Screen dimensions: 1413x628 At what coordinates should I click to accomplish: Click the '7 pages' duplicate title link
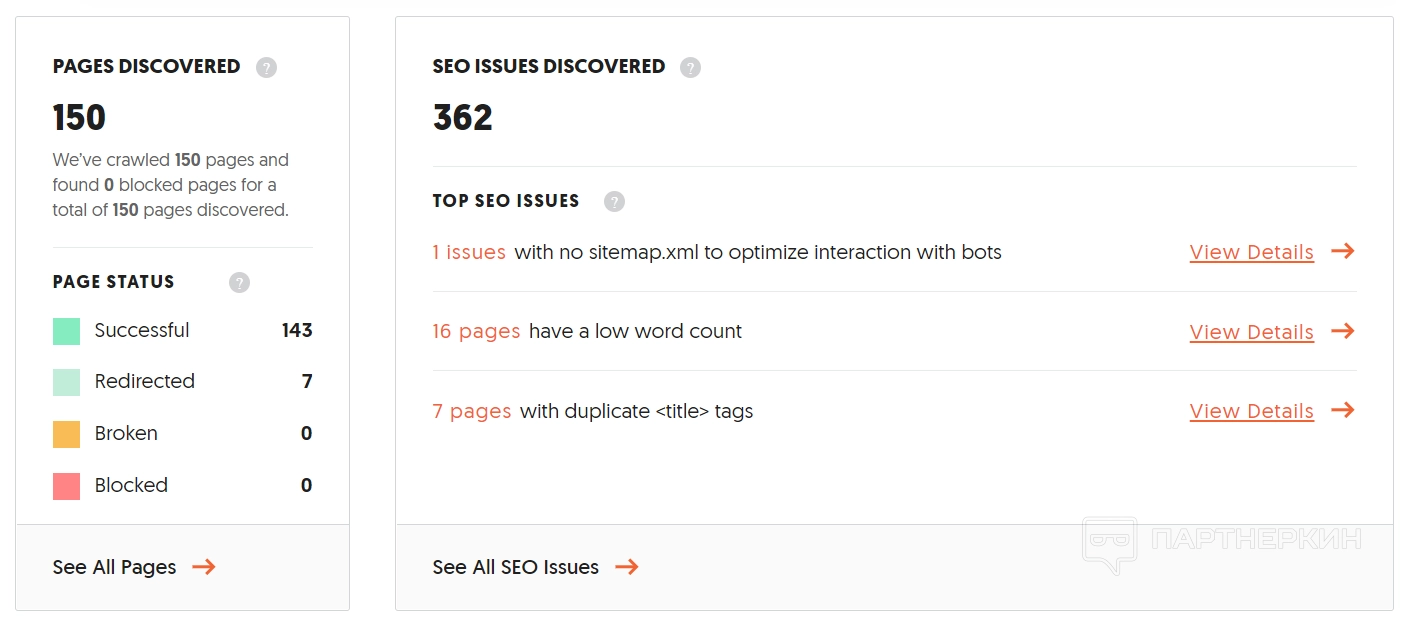(472, 411)
